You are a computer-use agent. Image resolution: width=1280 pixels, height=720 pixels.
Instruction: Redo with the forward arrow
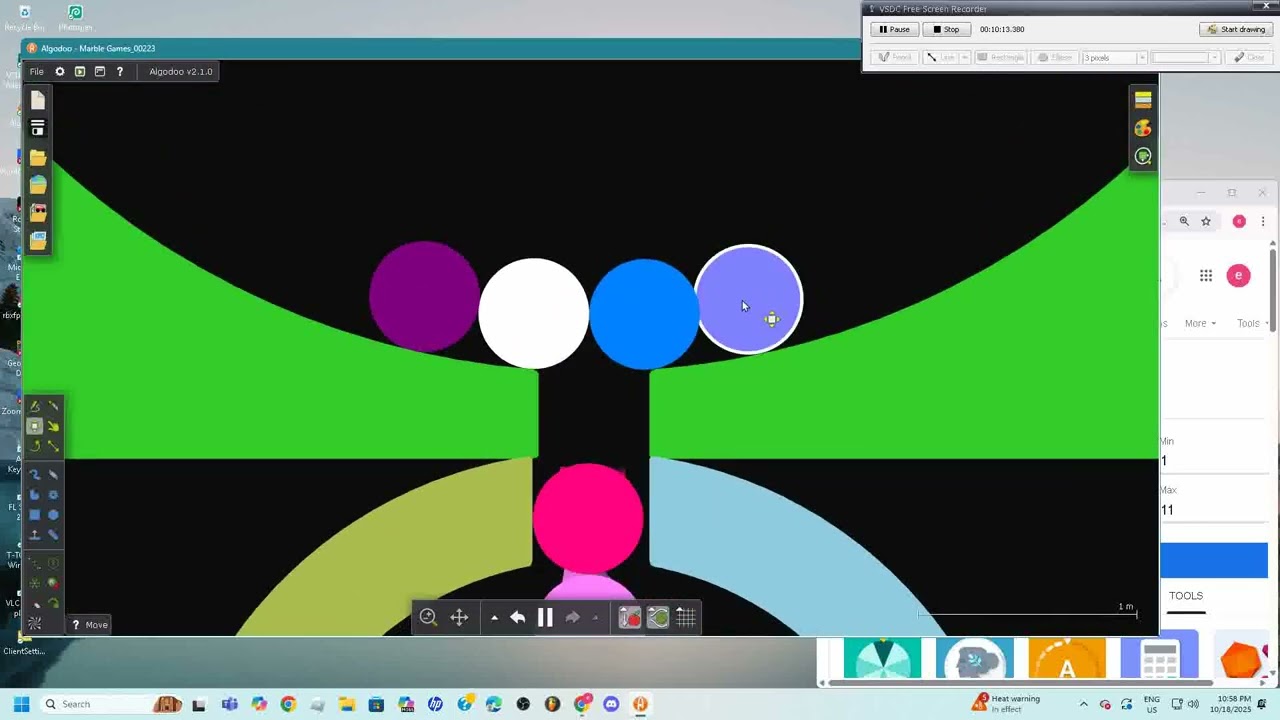[x=572, y=618]
